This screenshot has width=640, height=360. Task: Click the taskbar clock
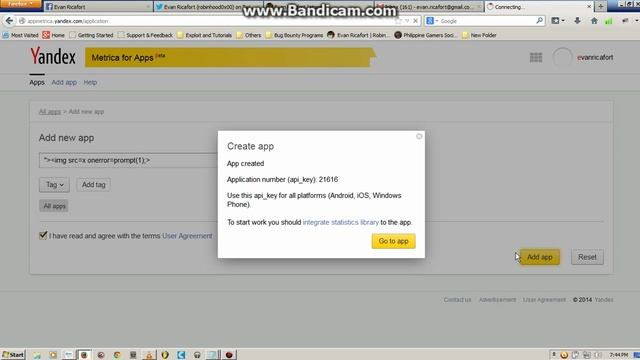pos(618,355)
